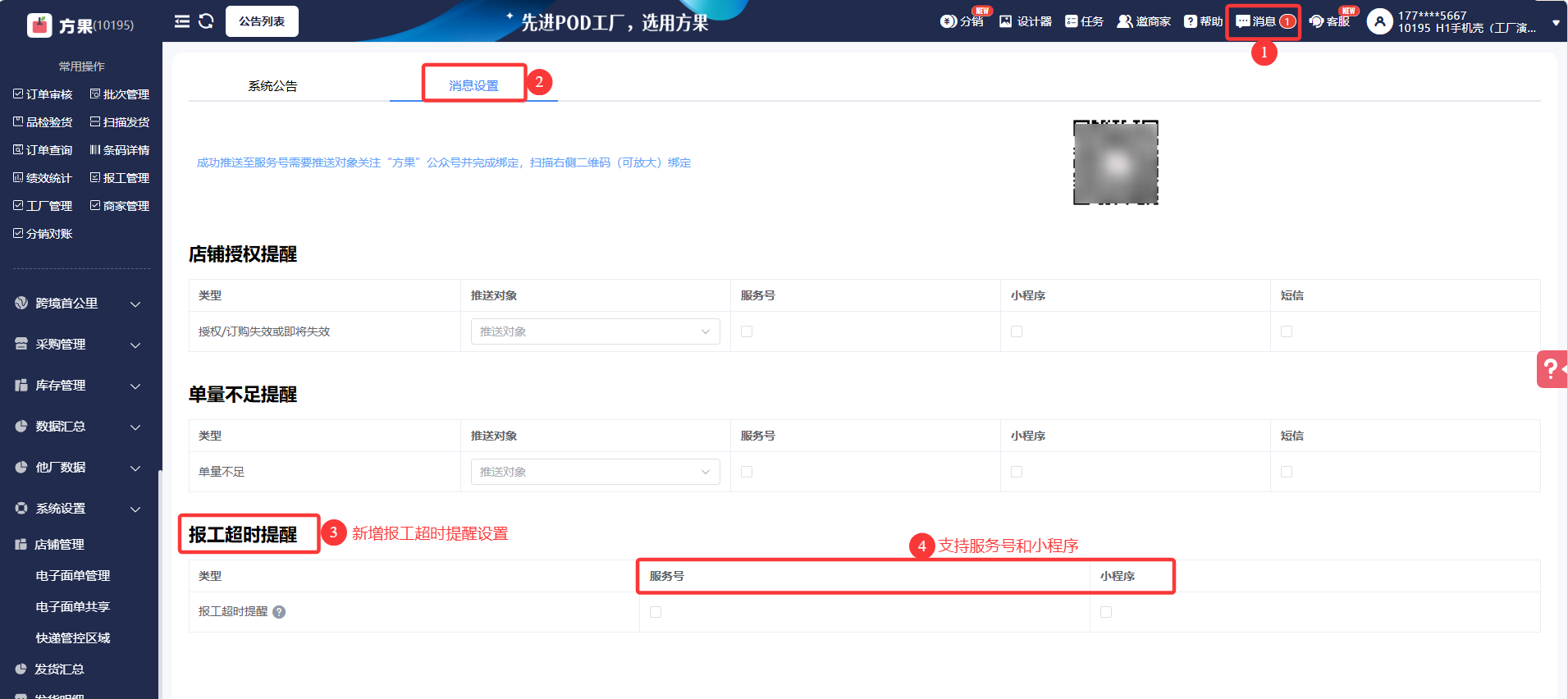
Task: Go to 品检验货 shortcut
Action: 43,122
